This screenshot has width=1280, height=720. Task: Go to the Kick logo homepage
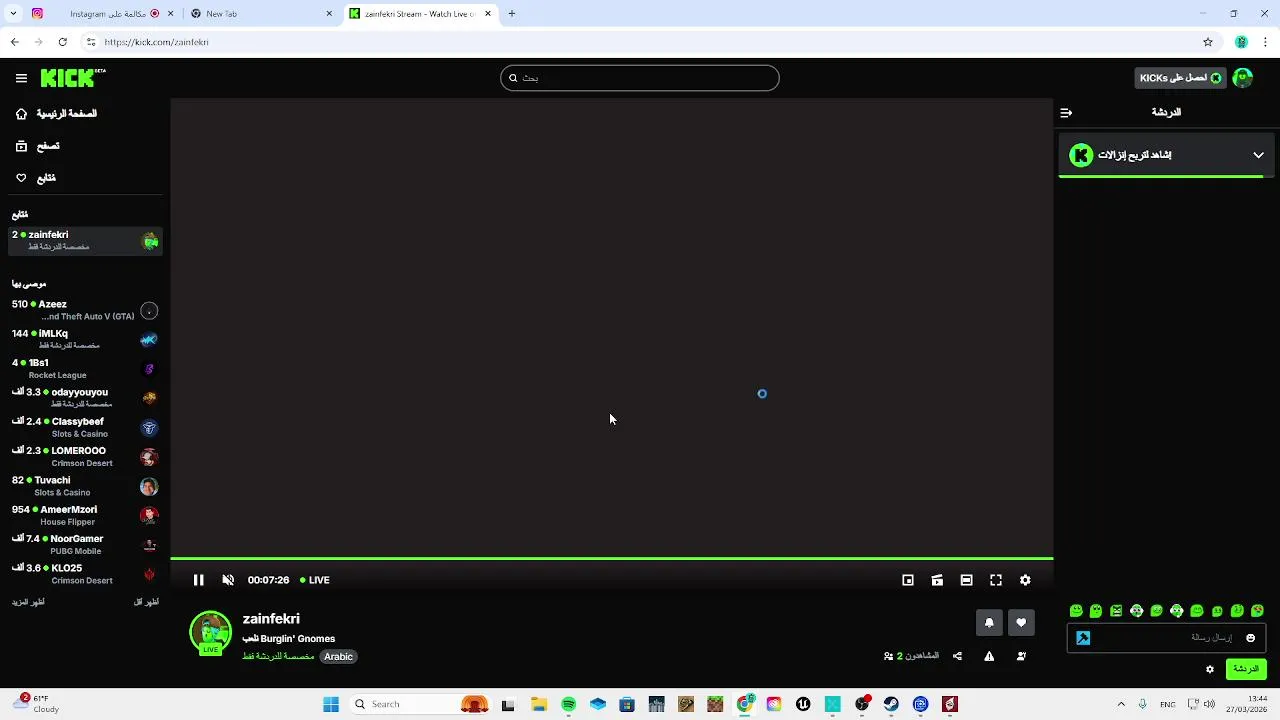[x=73, y=78]
